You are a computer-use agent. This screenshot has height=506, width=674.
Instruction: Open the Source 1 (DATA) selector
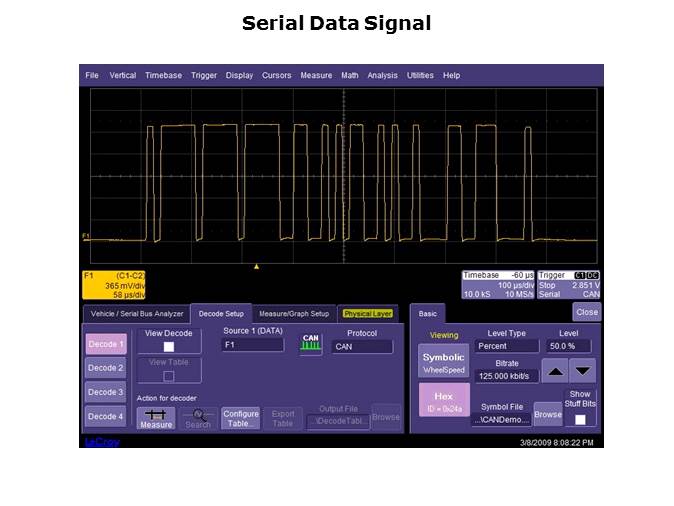coord(252,346)
